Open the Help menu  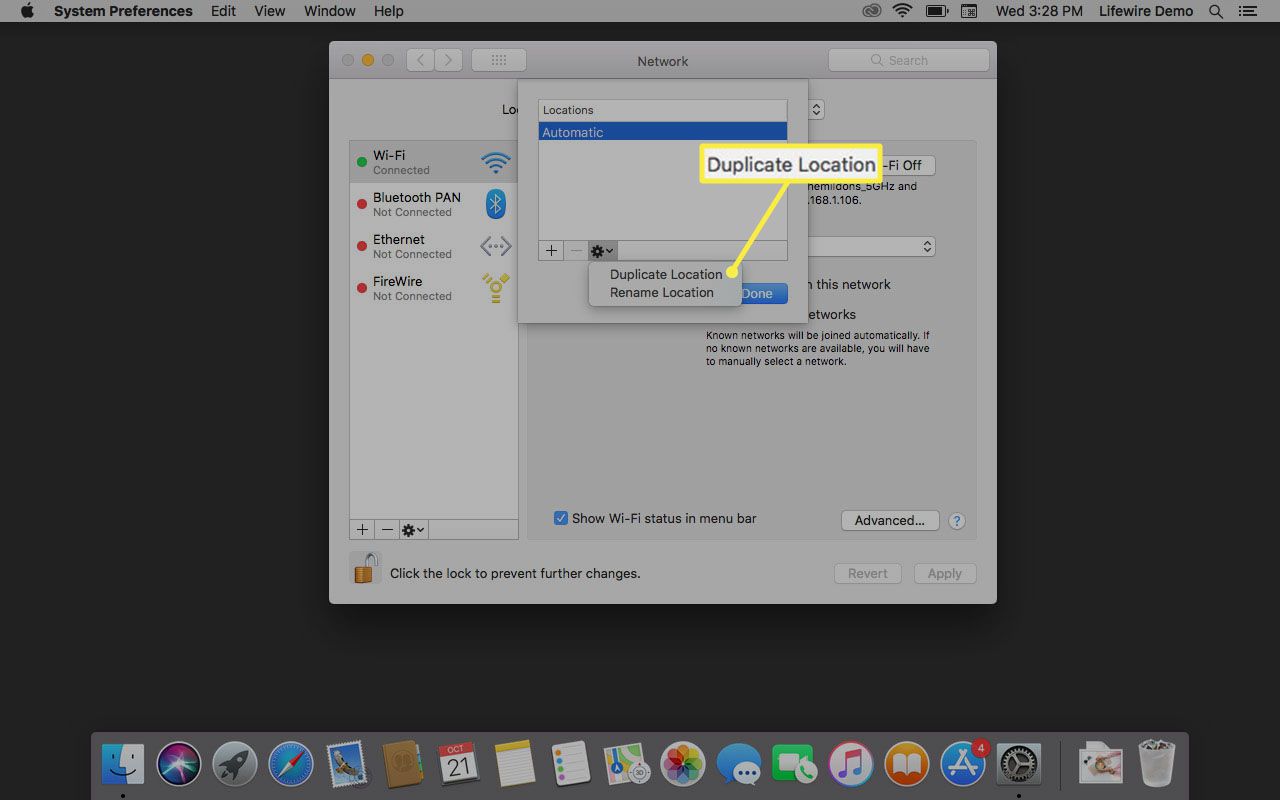[388, 11]
